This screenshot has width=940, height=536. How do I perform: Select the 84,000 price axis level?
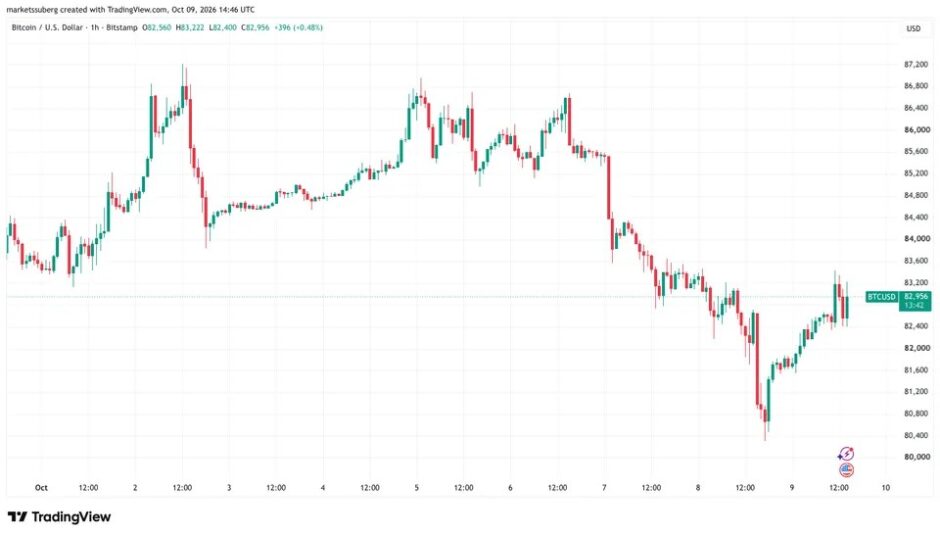tap(917, 239)
